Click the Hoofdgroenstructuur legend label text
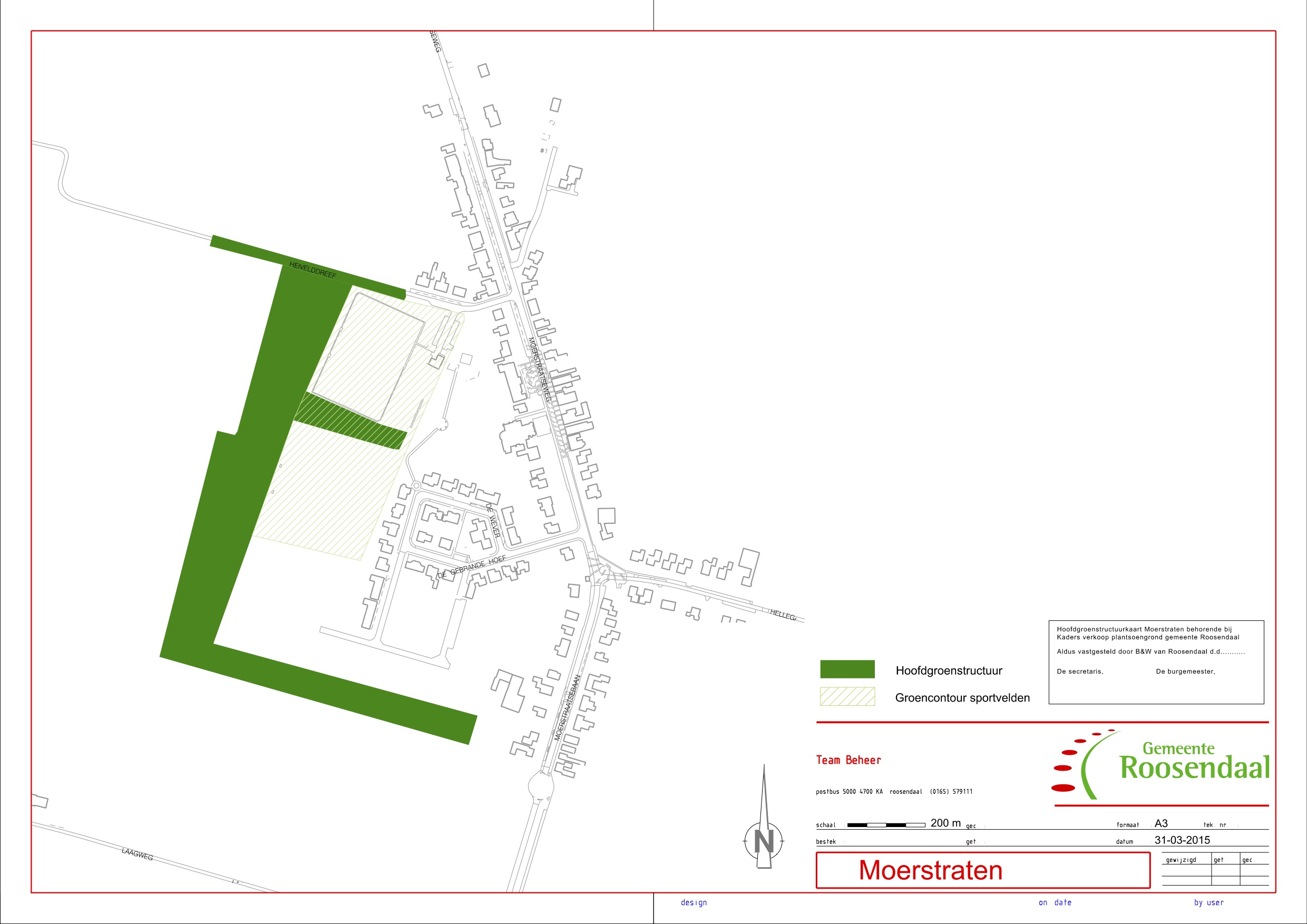Viewport: 1307px width, 924px height. click(x=949, y=670)
